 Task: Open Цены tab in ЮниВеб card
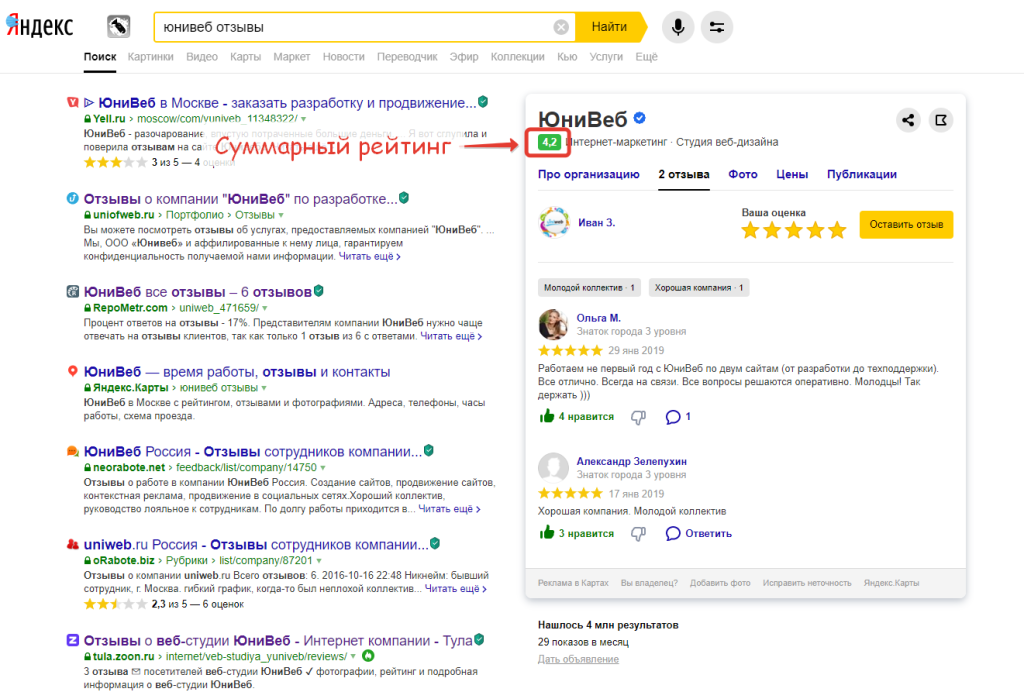(792, 174)
